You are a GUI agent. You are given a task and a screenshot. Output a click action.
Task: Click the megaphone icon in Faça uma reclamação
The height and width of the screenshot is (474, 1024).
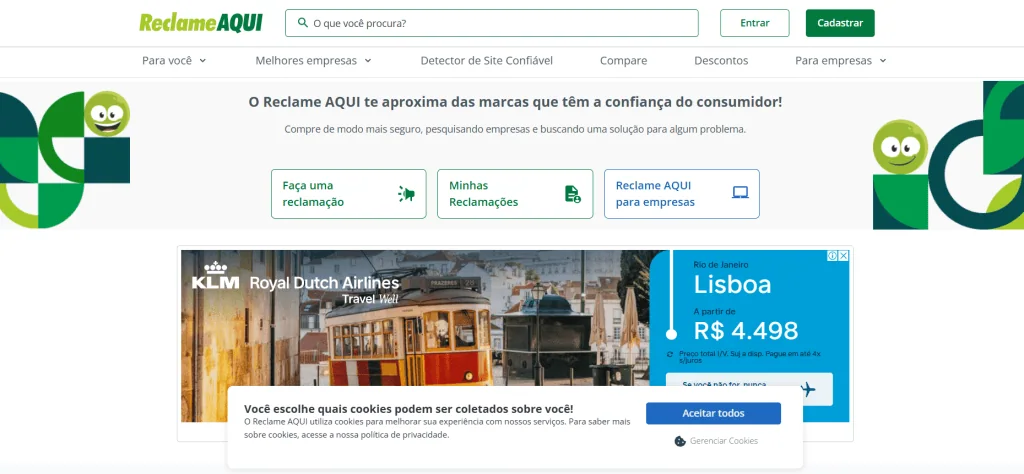[x=406, y=194]
